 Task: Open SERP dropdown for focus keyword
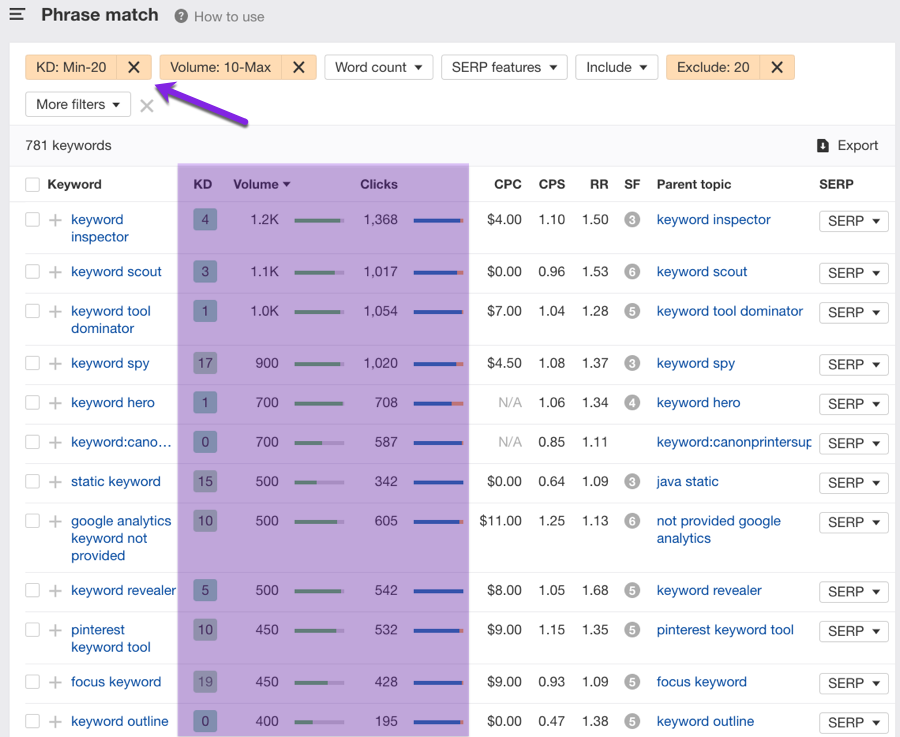(854, 683)
